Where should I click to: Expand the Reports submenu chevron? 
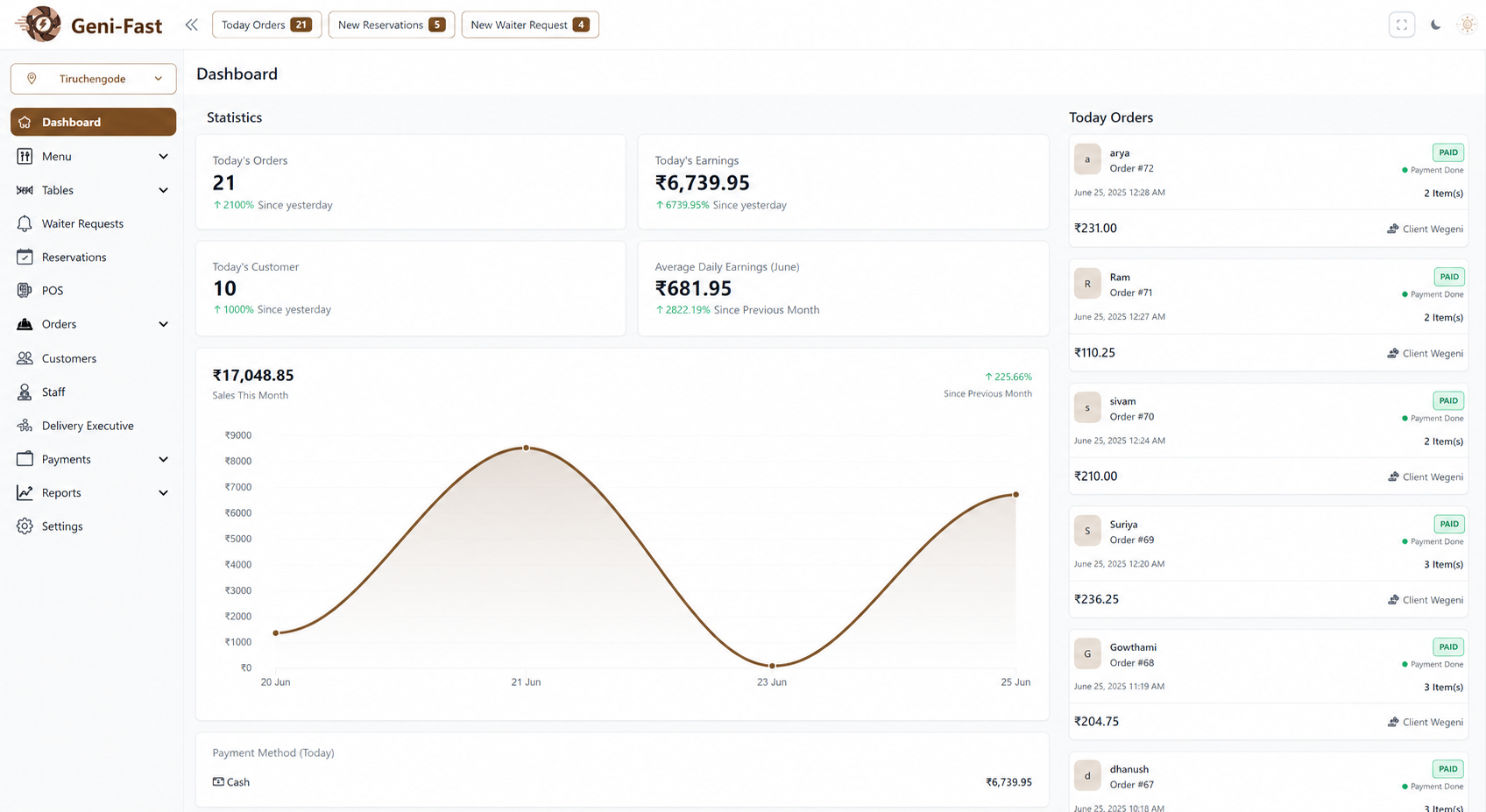163,492
